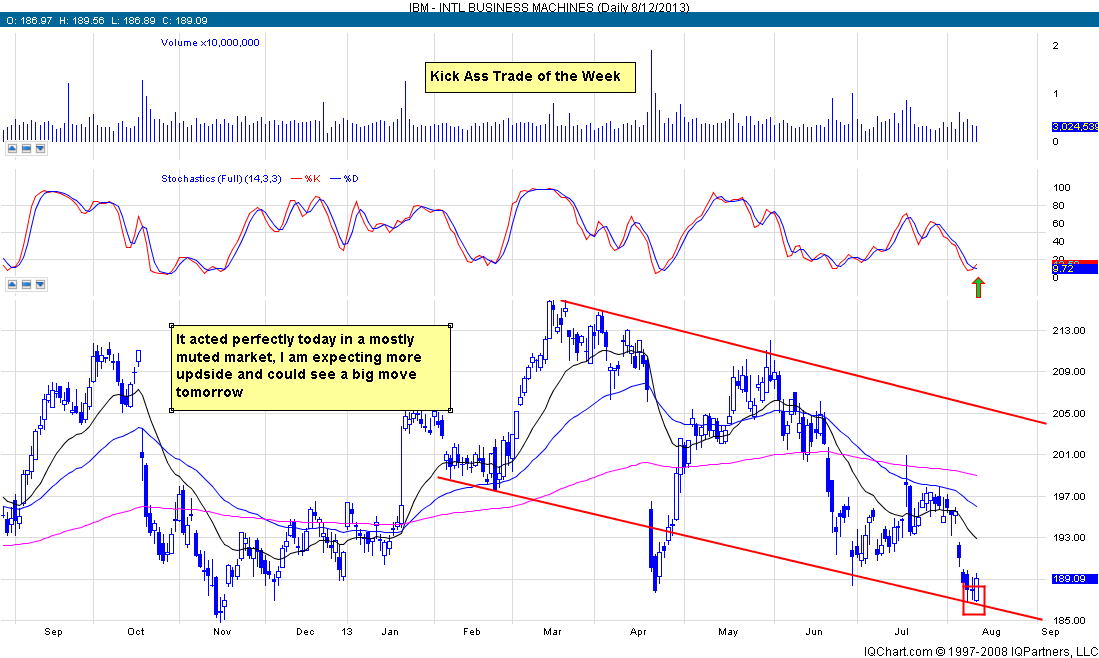Click the 189.09 current price tag
This screenshot has height=658, width=1099.
(x=1070, y=579)
